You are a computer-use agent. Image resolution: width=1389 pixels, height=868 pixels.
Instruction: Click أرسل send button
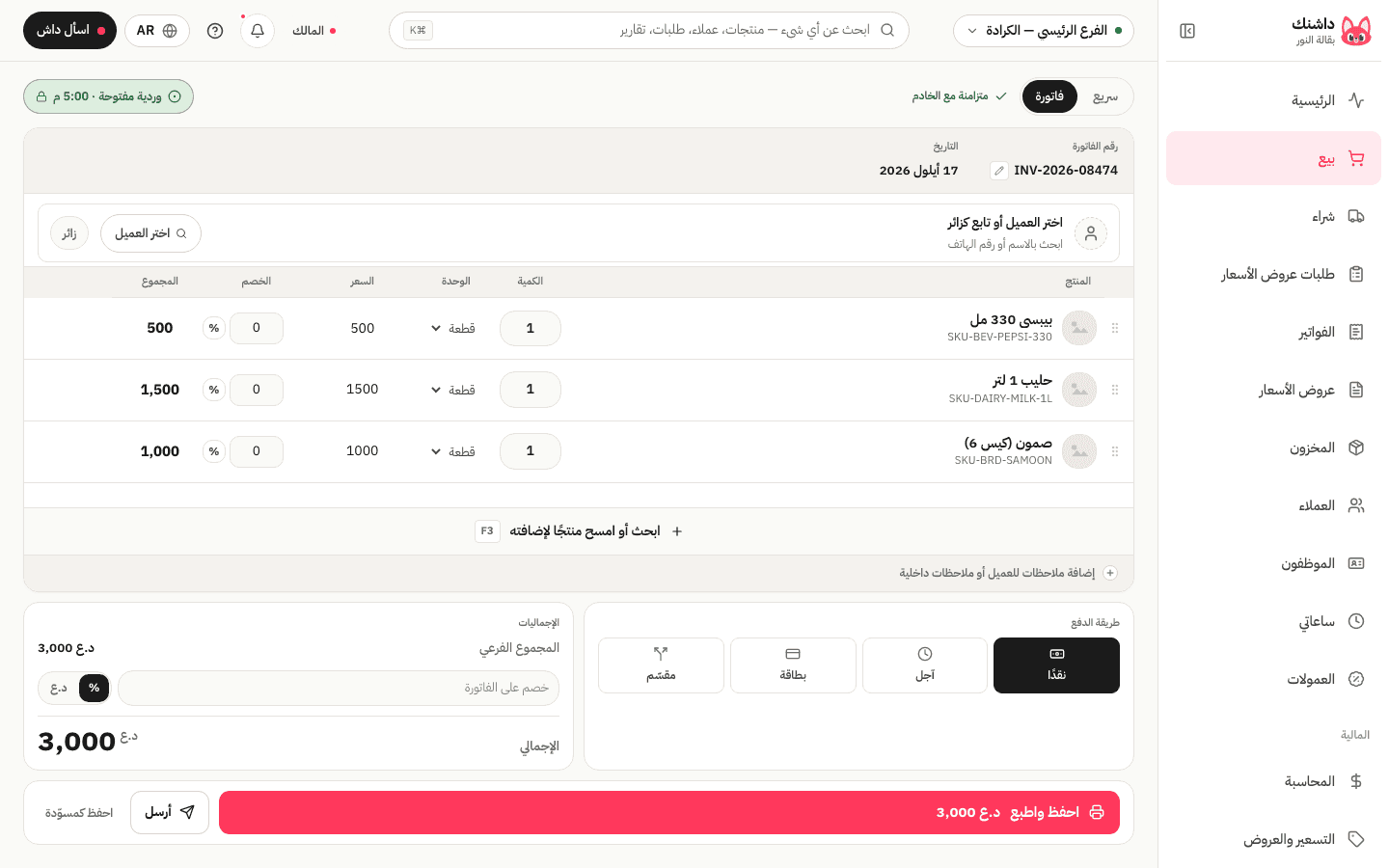tap(170, 812)
